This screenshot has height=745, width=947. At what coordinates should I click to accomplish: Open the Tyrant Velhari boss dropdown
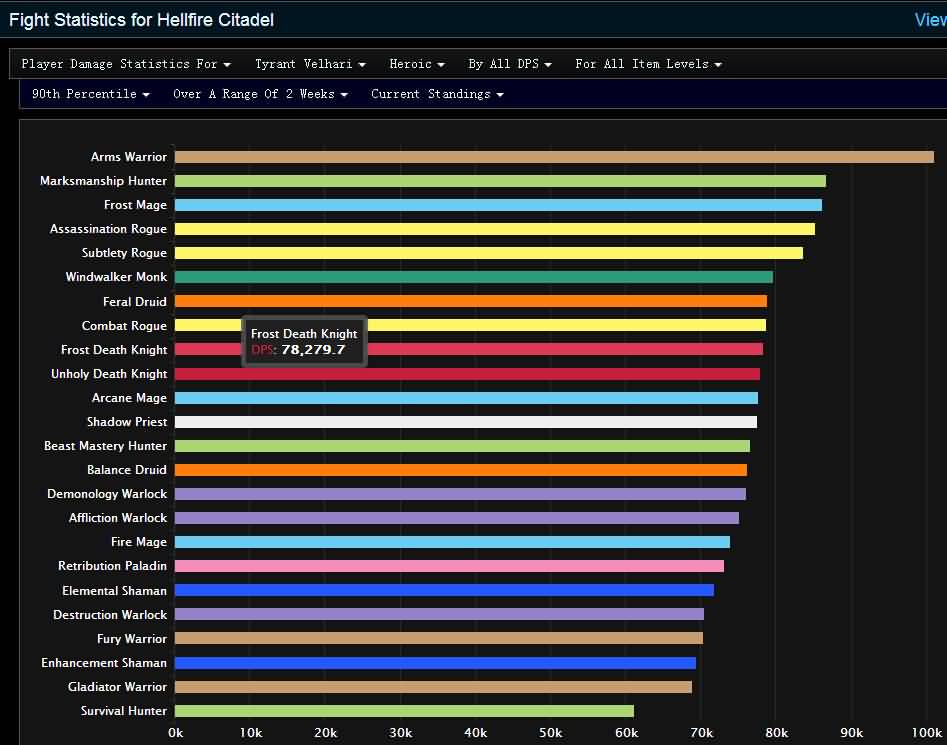(x=310, y=64)
